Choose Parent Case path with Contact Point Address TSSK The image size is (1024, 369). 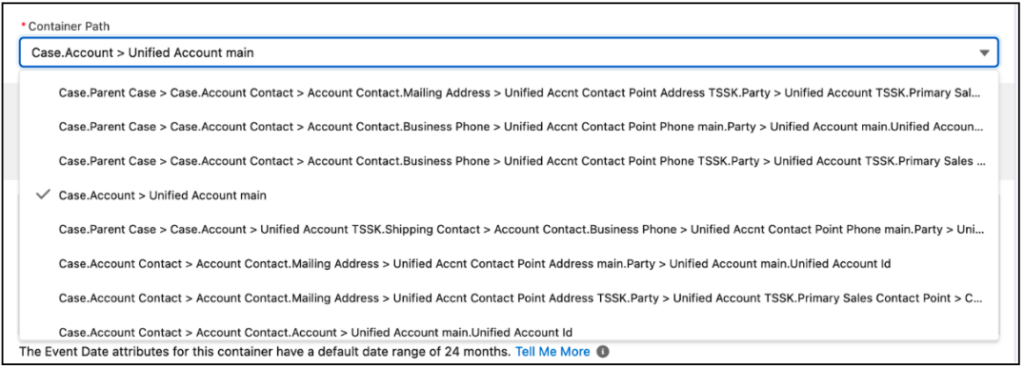click(x=509, y=93)
